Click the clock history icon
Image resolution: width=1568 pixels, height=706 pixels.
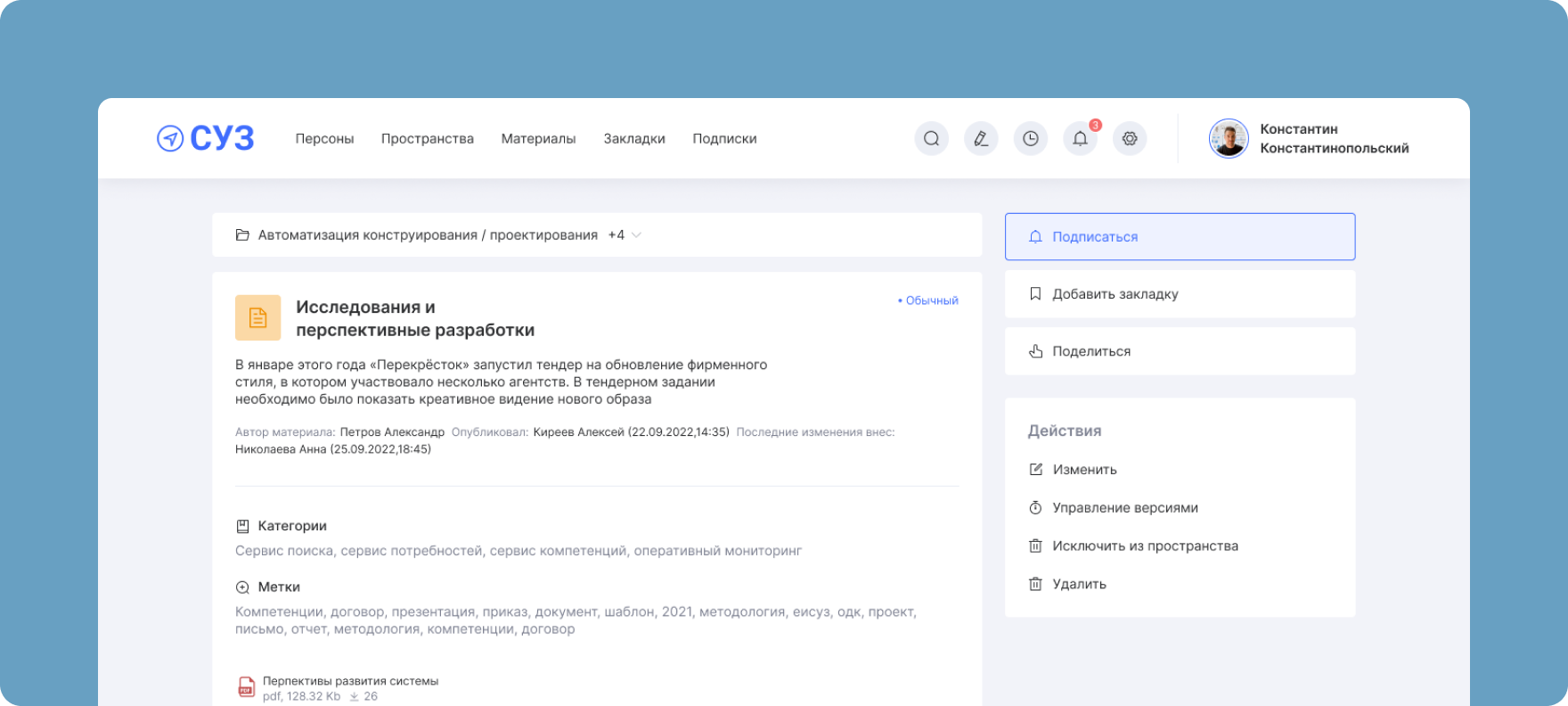tap(1031, 138)
